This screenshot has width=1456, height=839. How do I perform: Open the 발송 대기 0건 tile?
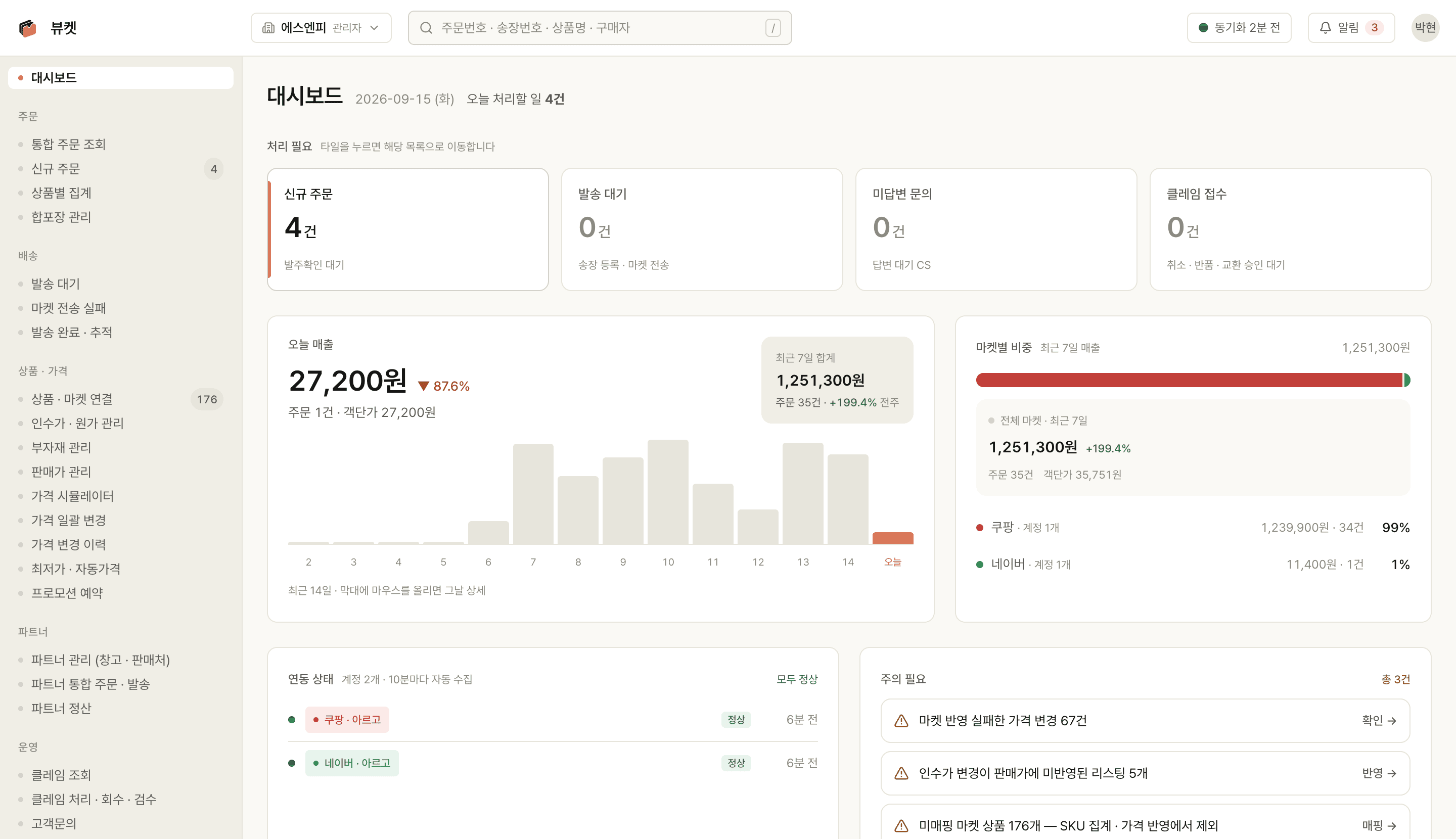(702, 229)
